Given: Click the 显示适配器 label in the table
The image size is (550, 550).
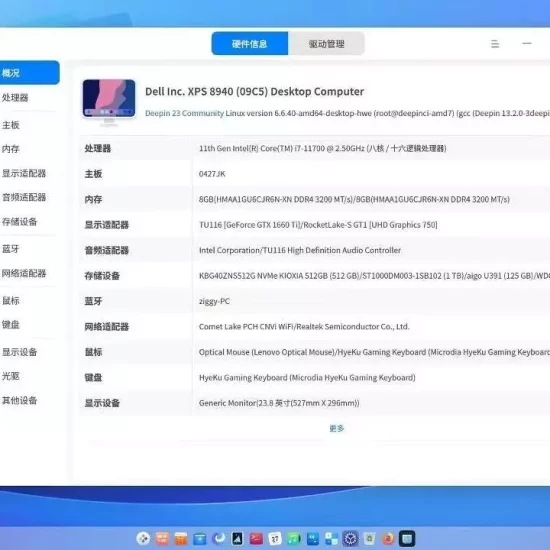Looking at the screenshot, I should 107,225.
